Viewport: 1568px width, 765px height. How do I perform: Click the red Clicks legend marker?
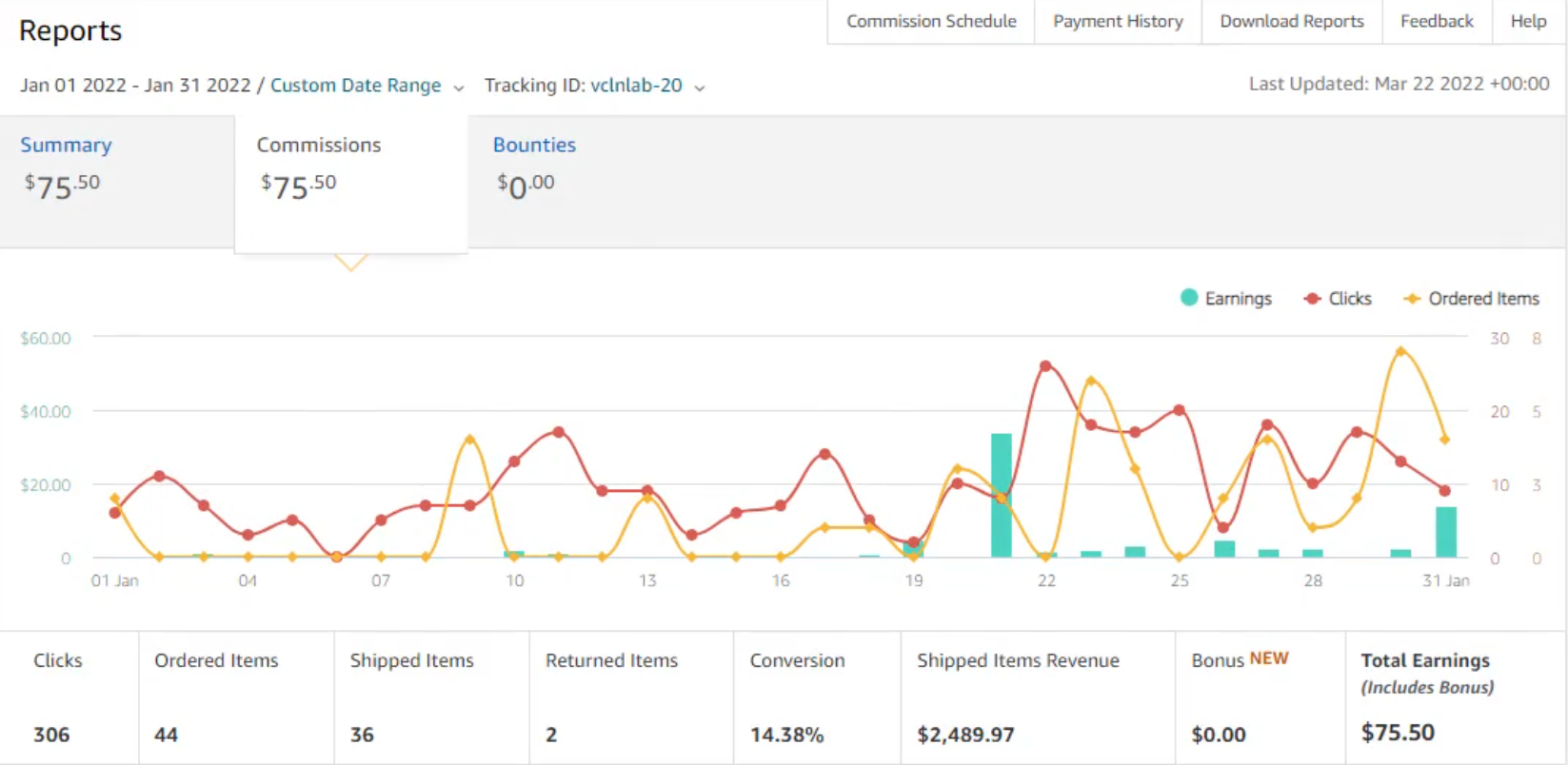[x=1313, y=299]
